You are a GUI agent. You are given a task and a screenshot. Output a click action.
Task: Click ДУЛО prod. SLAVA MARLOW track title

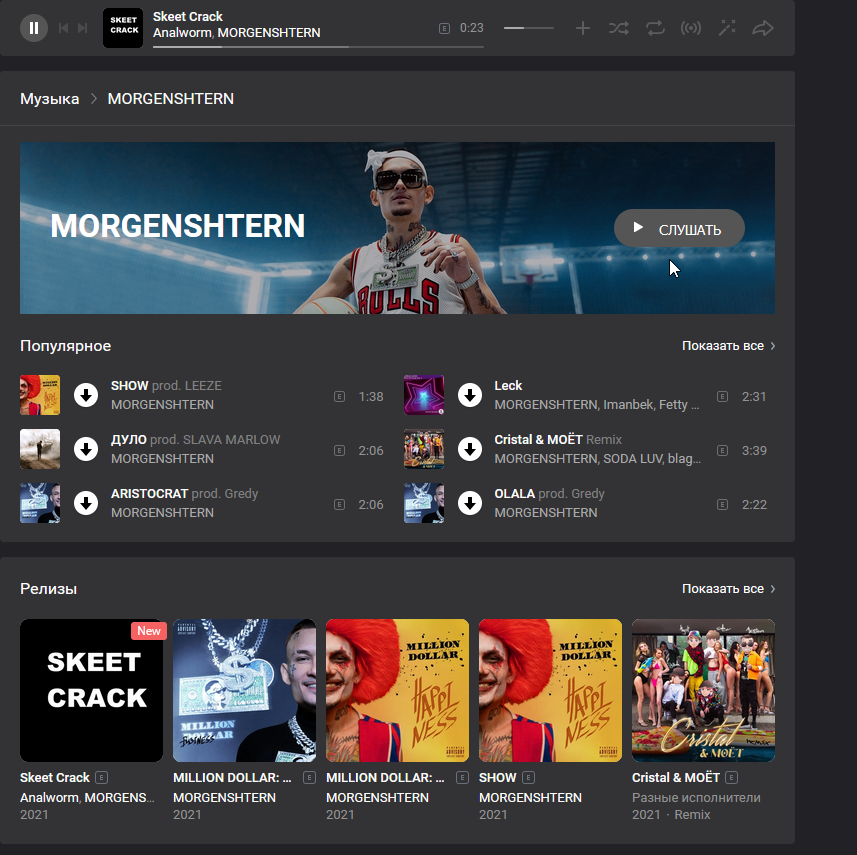pos(196,440)
